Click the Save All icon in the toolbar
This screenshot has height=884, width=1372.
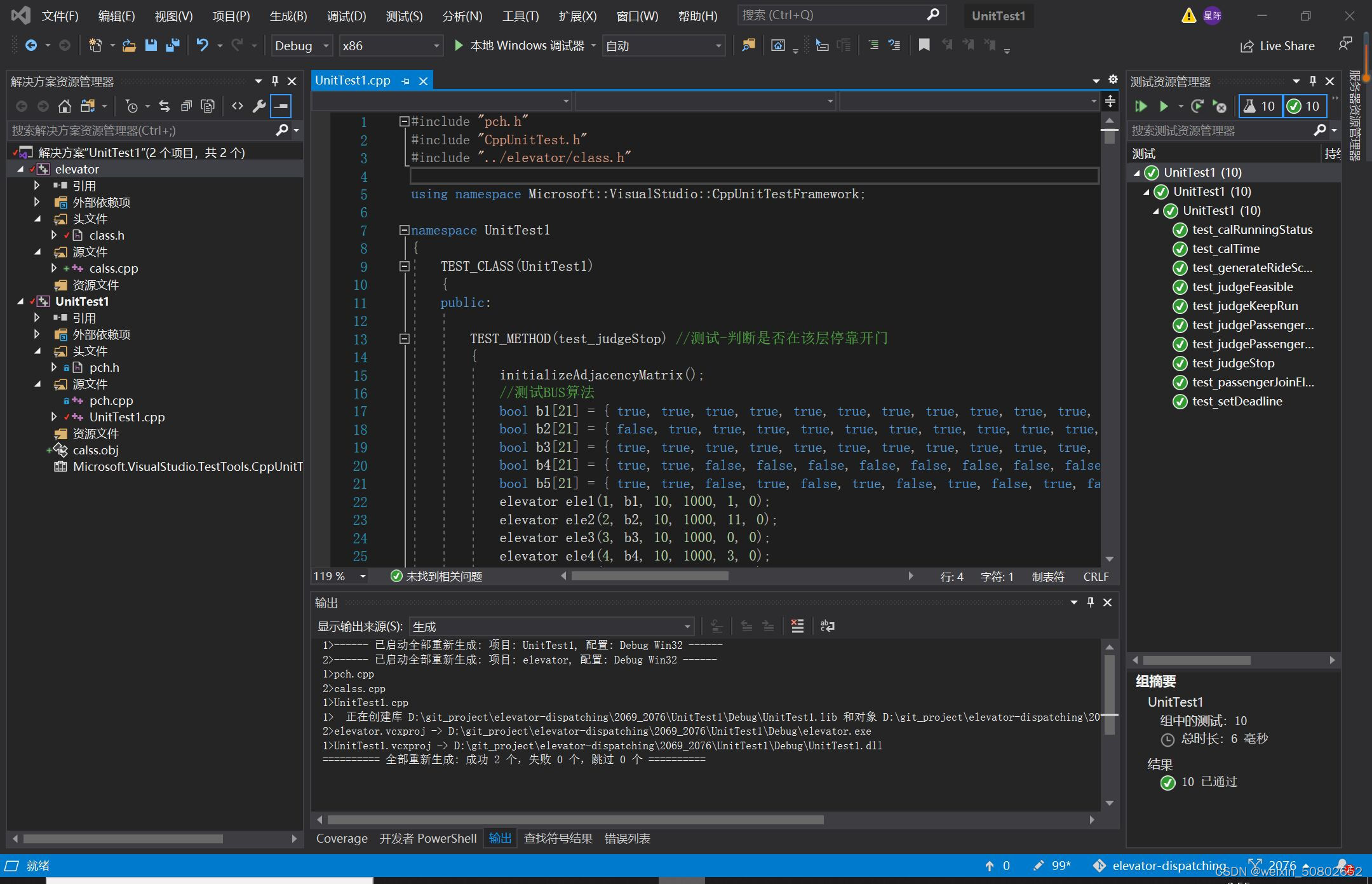pos(172,45)
